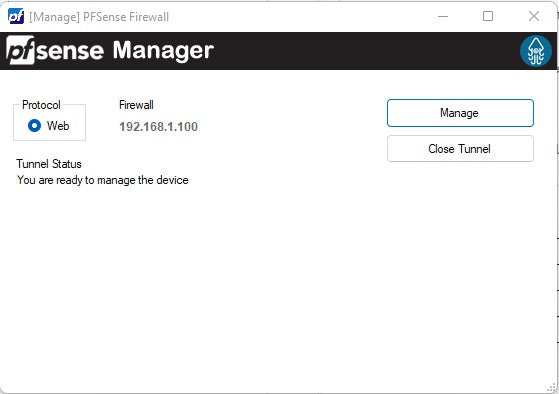
Task: Click the Close Tunnel button
Action: 460,149
